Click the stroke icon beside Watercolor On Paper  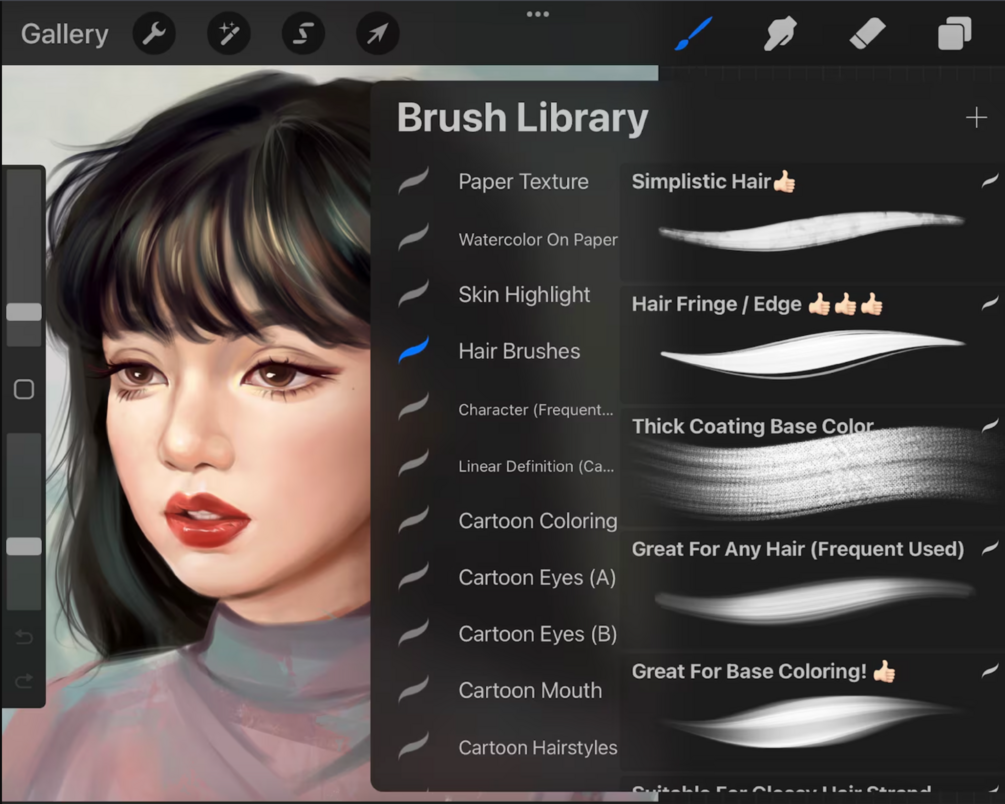coord(413,237)
